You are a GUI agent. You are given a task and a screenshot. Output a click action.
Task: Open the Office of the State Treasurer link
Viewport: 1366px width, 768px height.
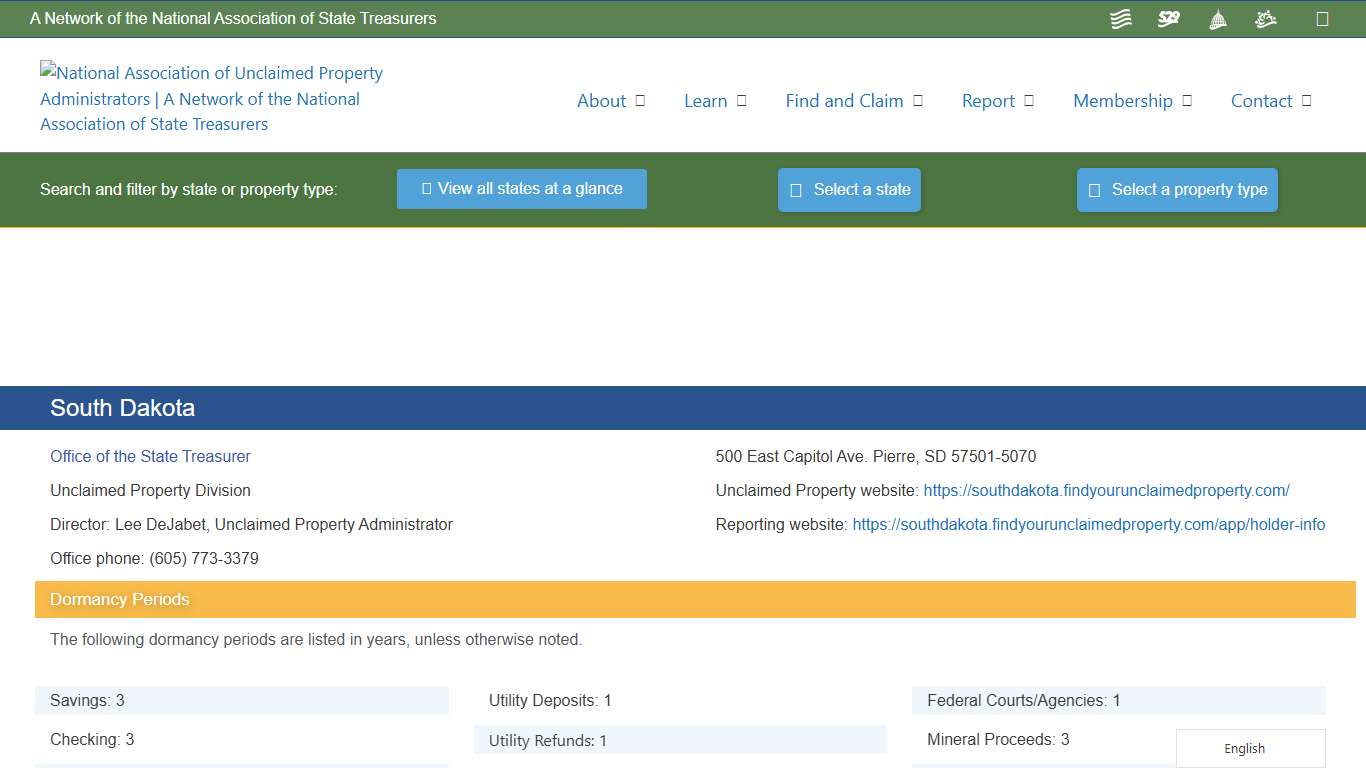coord(150,456)
